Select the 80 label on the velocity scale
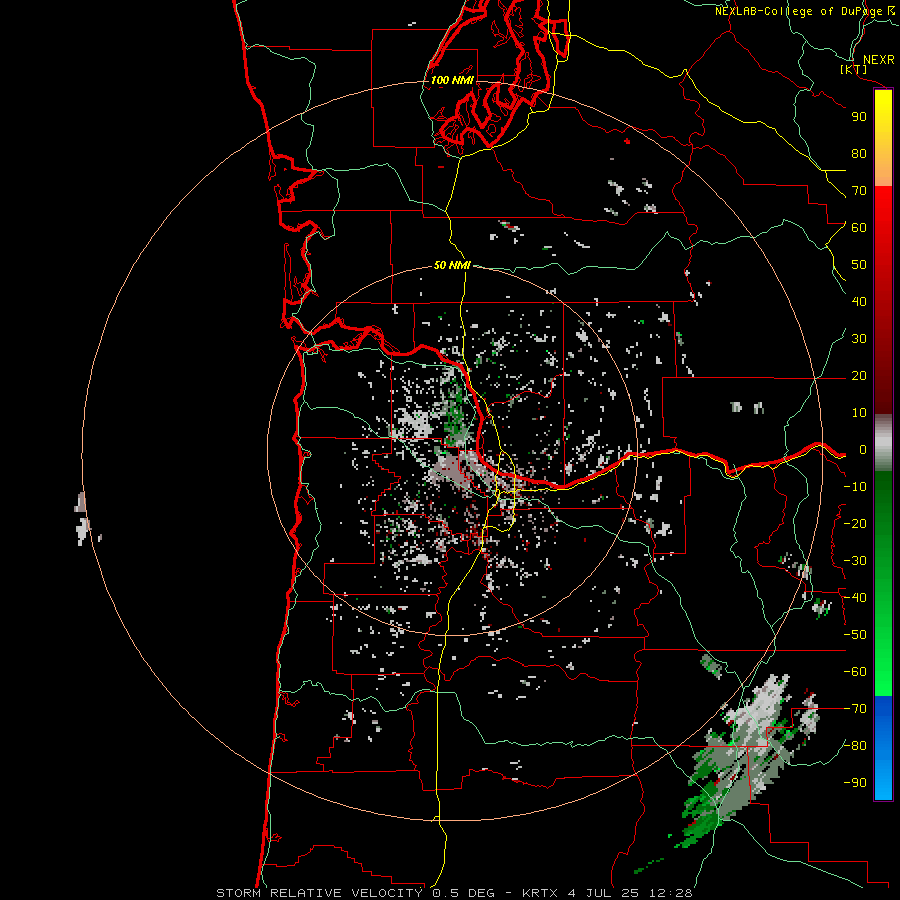 (859, 154)
